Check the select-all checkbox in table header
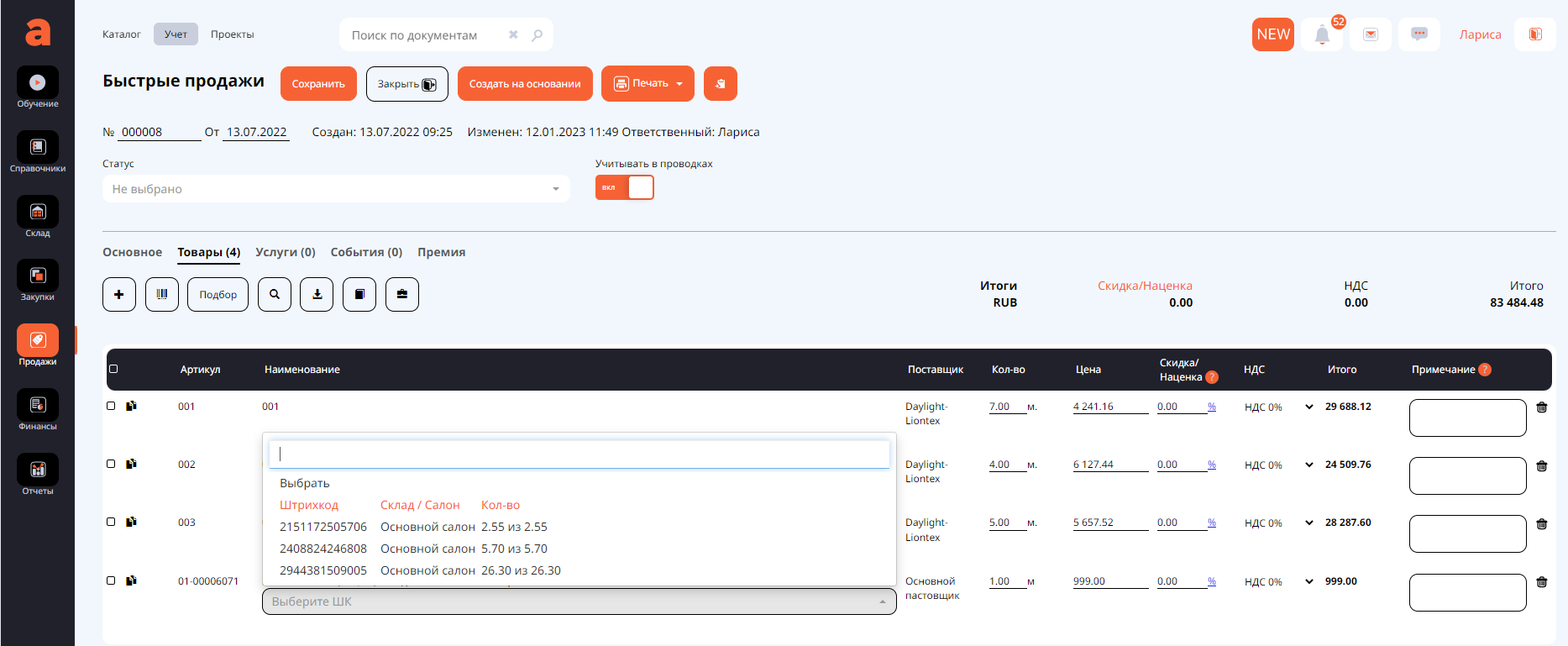 tap(113, 369)
